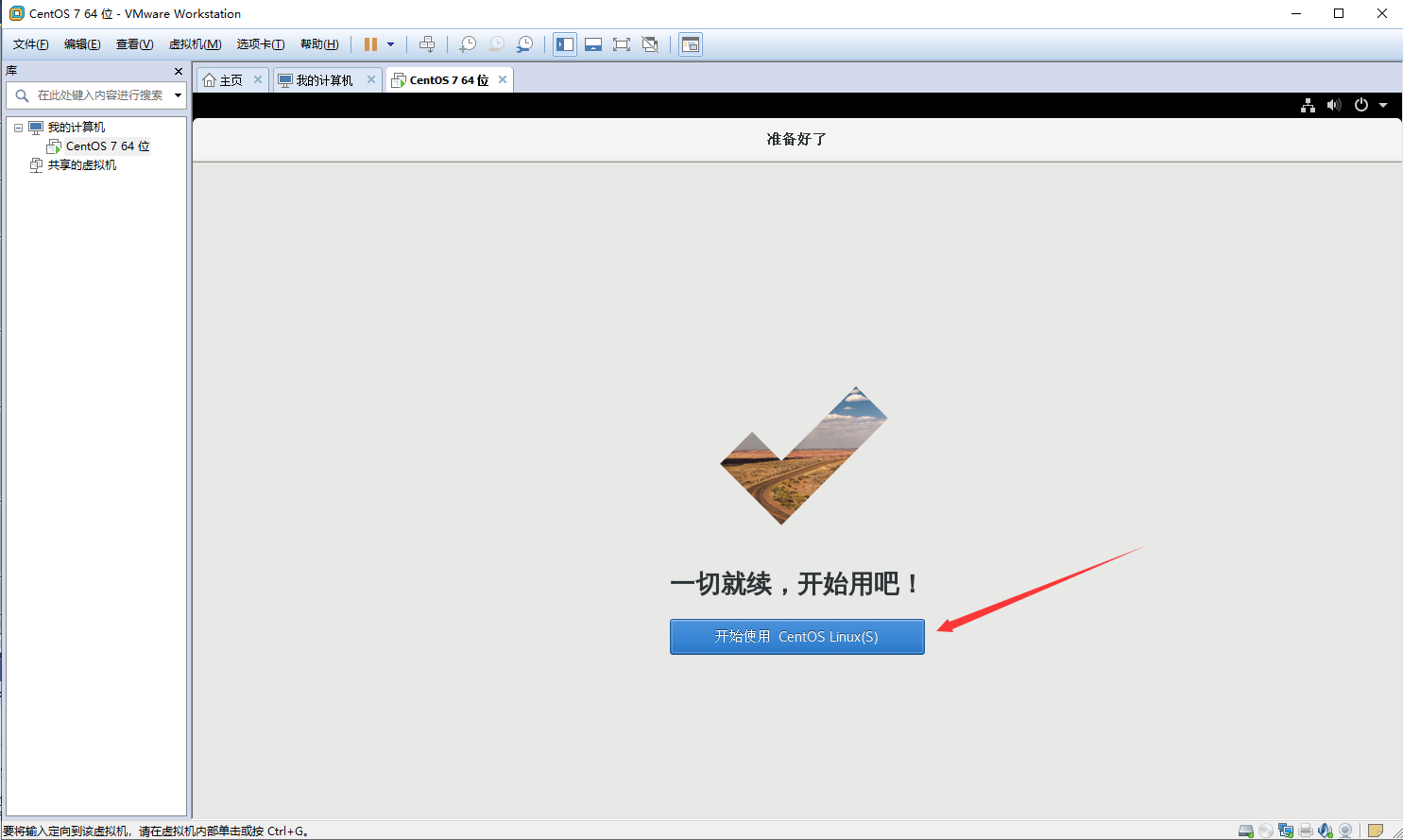Viewport: 1403px width, 840px height.
Task: Revert the virtual machine to its snapshot
Action: tap(496, 44)
